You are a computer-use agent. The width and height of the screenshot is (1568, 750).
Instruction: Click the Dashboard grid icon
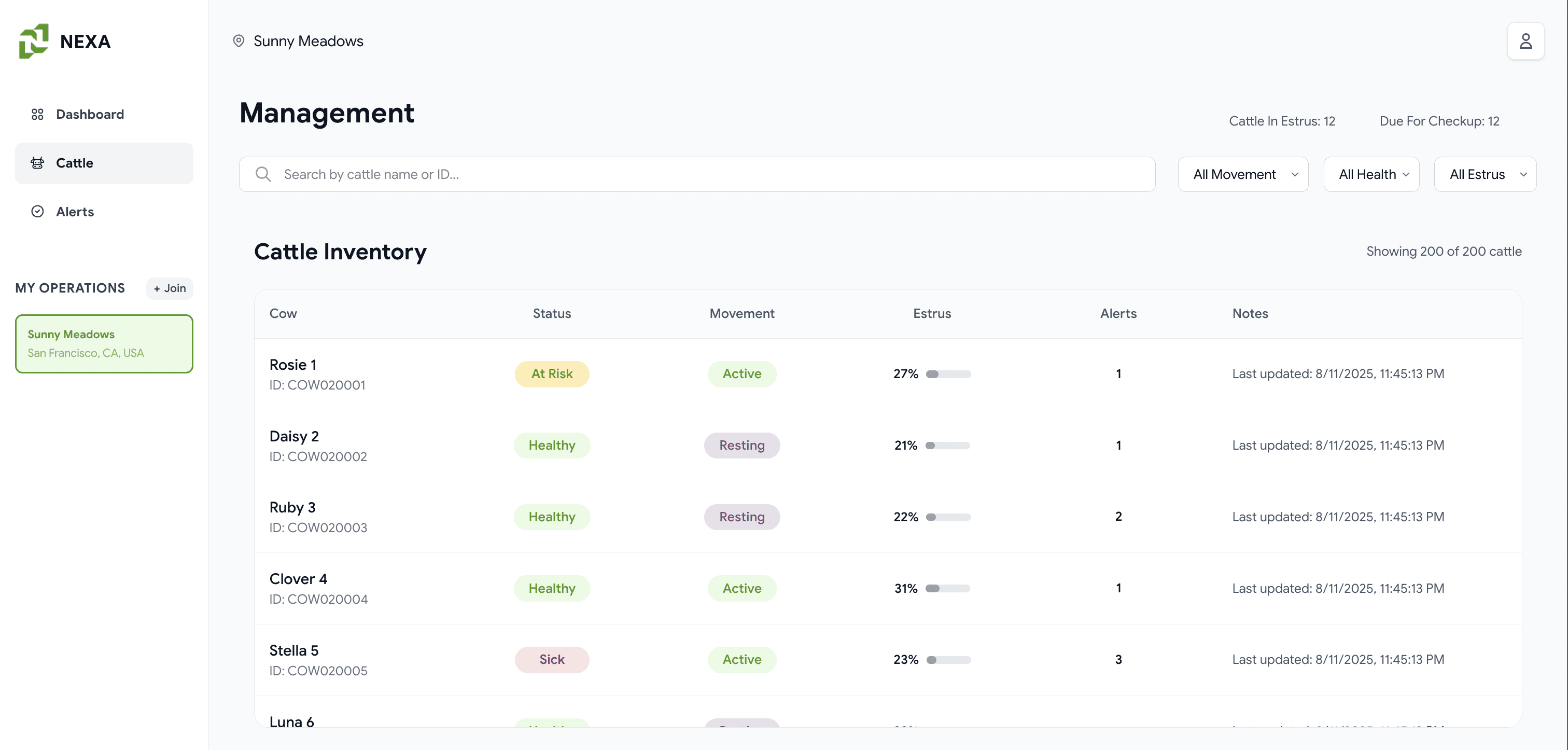coord(37,115)
